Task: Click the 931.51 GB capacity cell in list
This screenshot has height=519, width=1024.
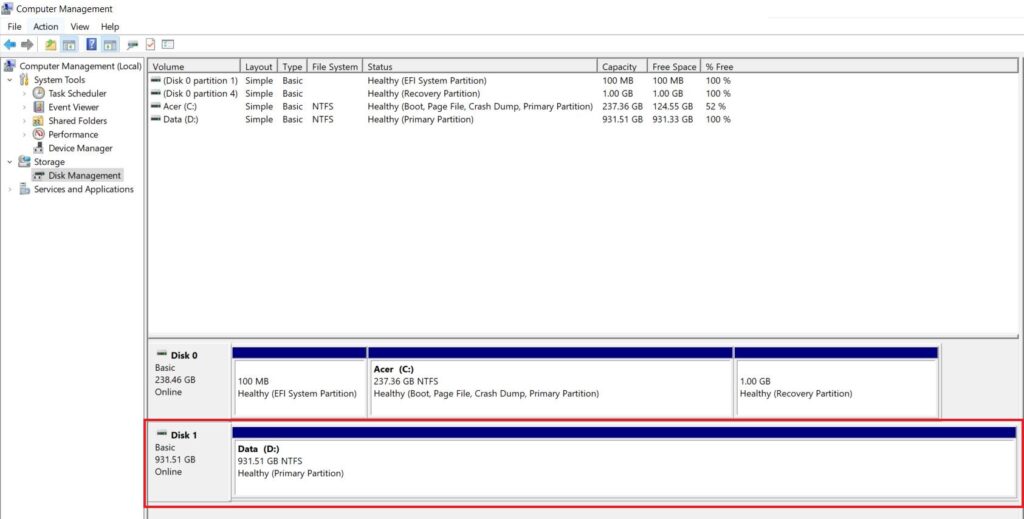Action: coord(622,119)
